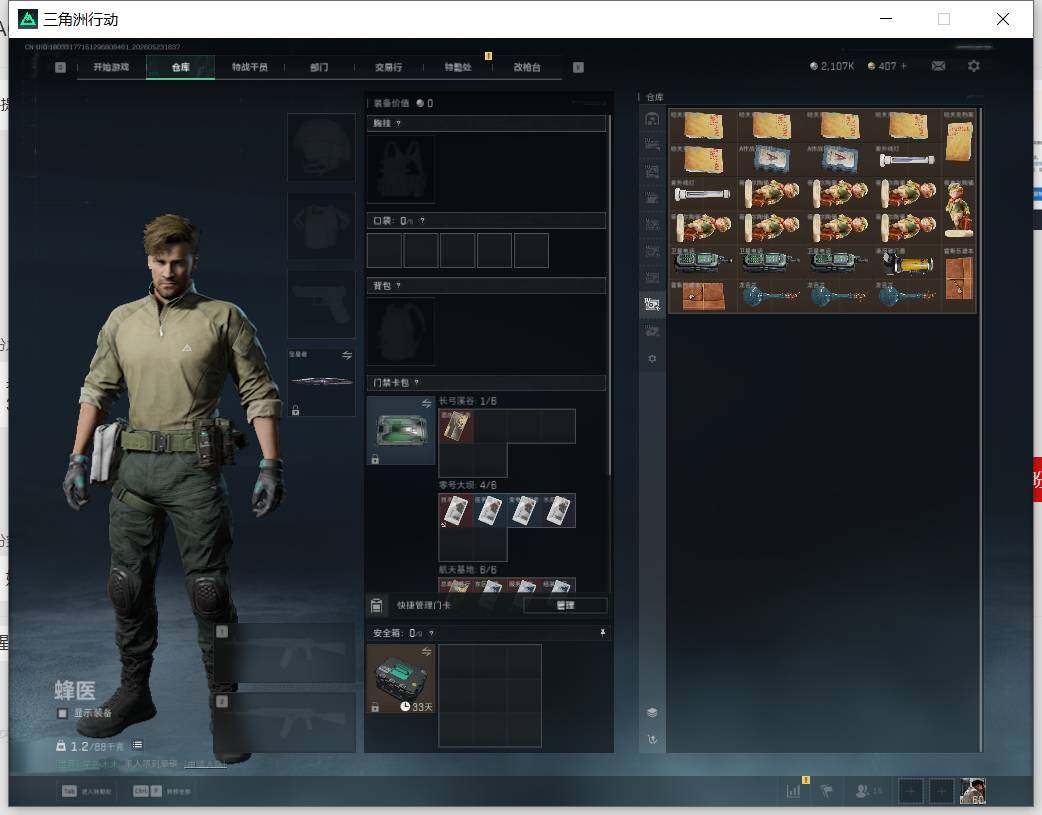1042x815 pixels.
Task: Select the tall yellow document in stash
Action: 958,142
